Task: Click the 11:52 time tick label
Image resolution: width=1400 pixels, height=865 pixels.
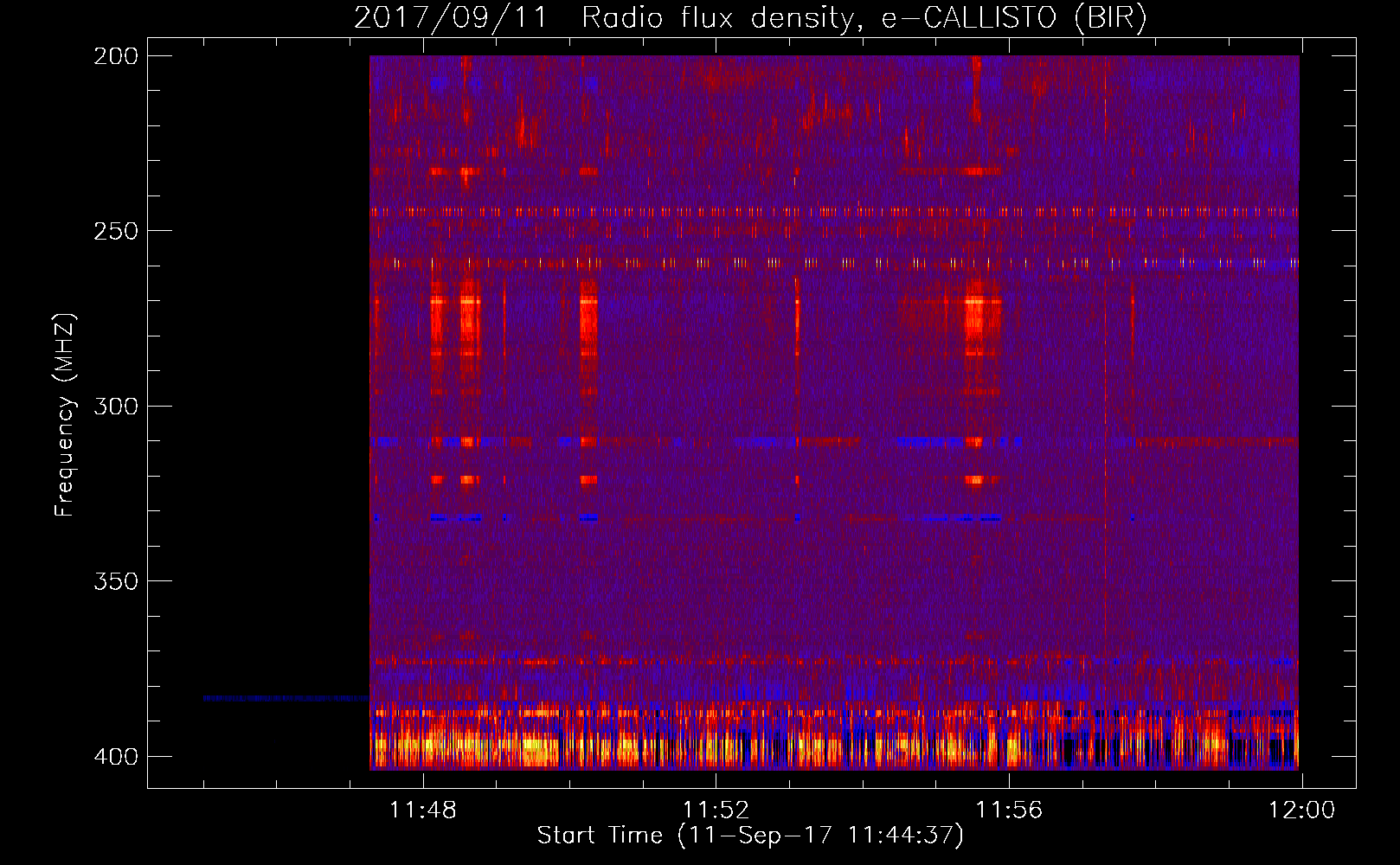Action: tap(716, 811)
